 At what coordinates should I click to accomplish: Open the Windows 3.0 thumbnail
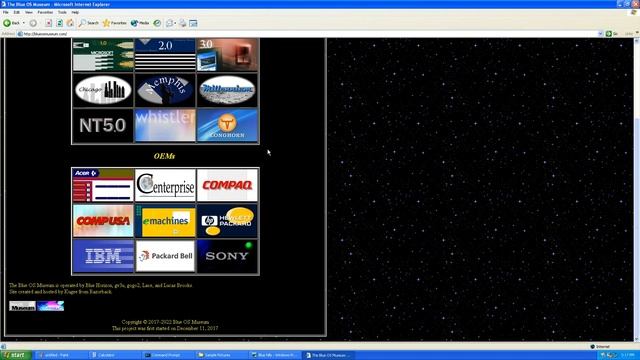[227, 55]
